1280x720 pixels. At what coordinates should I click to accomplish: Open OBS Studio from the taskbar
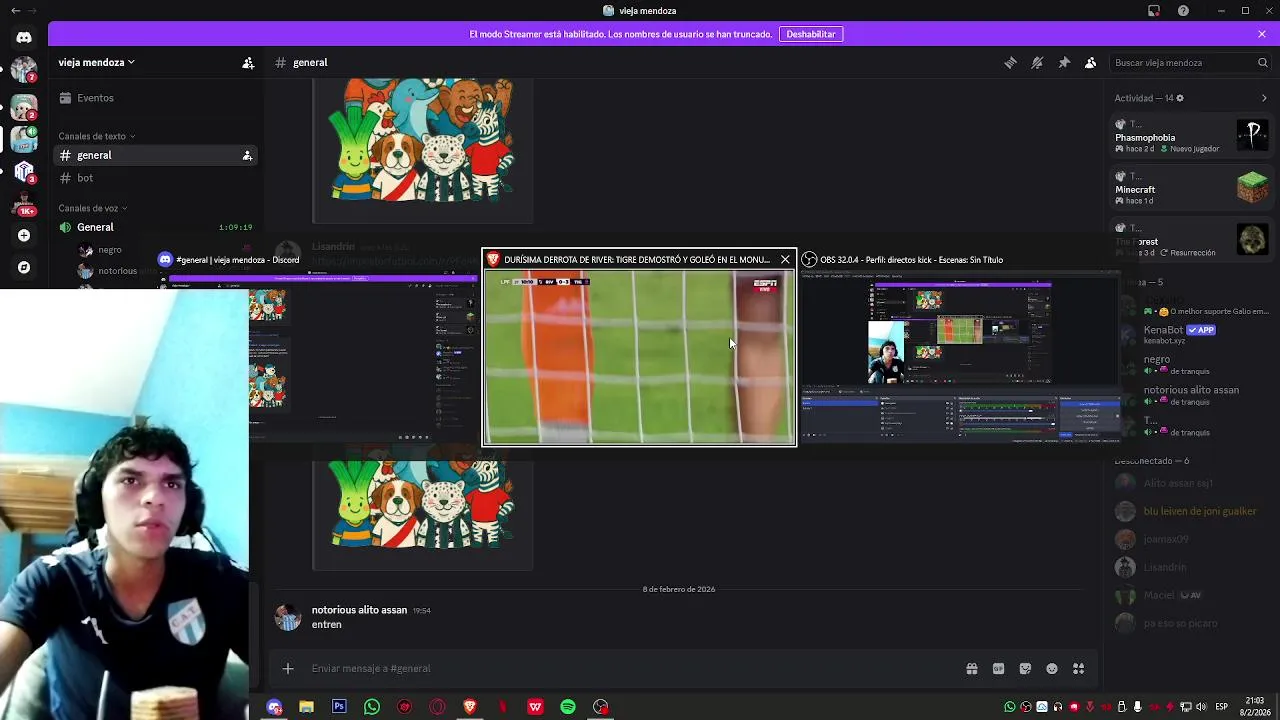(601, 707)
